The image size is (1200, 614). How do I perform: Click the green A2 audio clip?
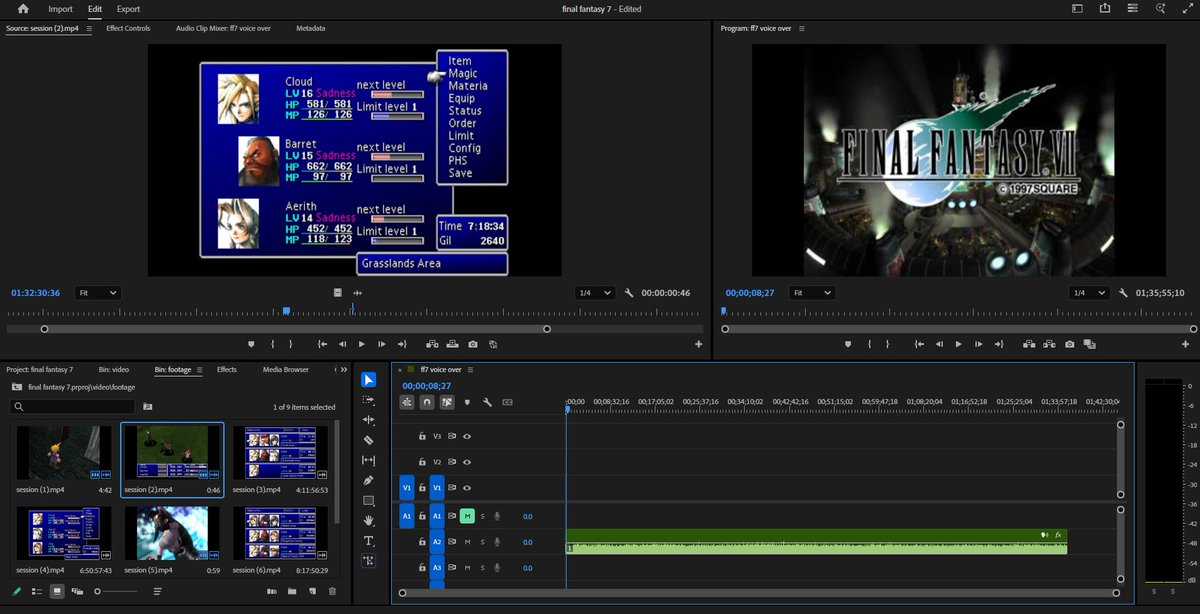click(816, 542)
